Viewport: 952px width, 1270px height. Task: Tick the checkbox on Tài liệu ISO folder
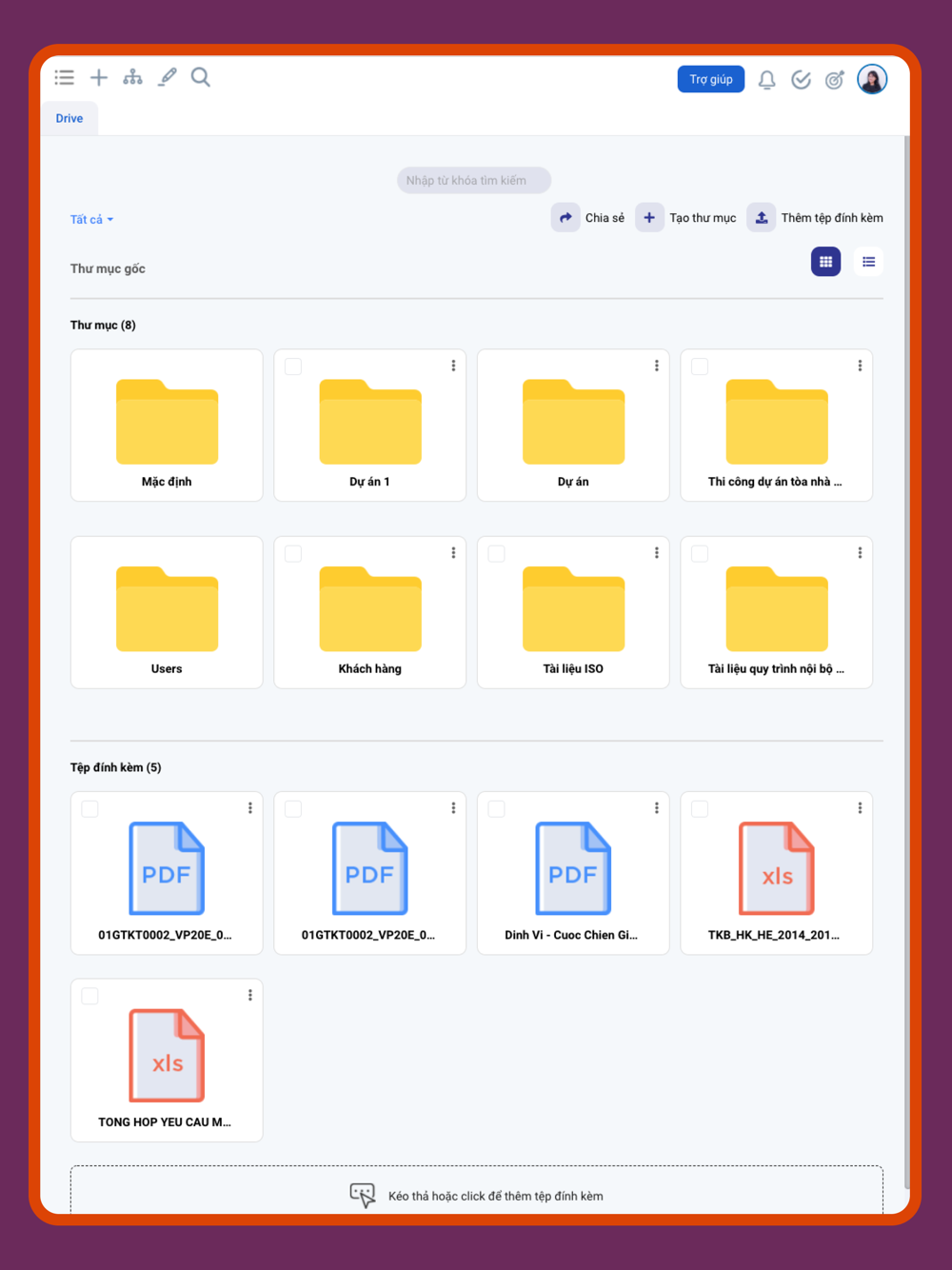coord(497,553)
